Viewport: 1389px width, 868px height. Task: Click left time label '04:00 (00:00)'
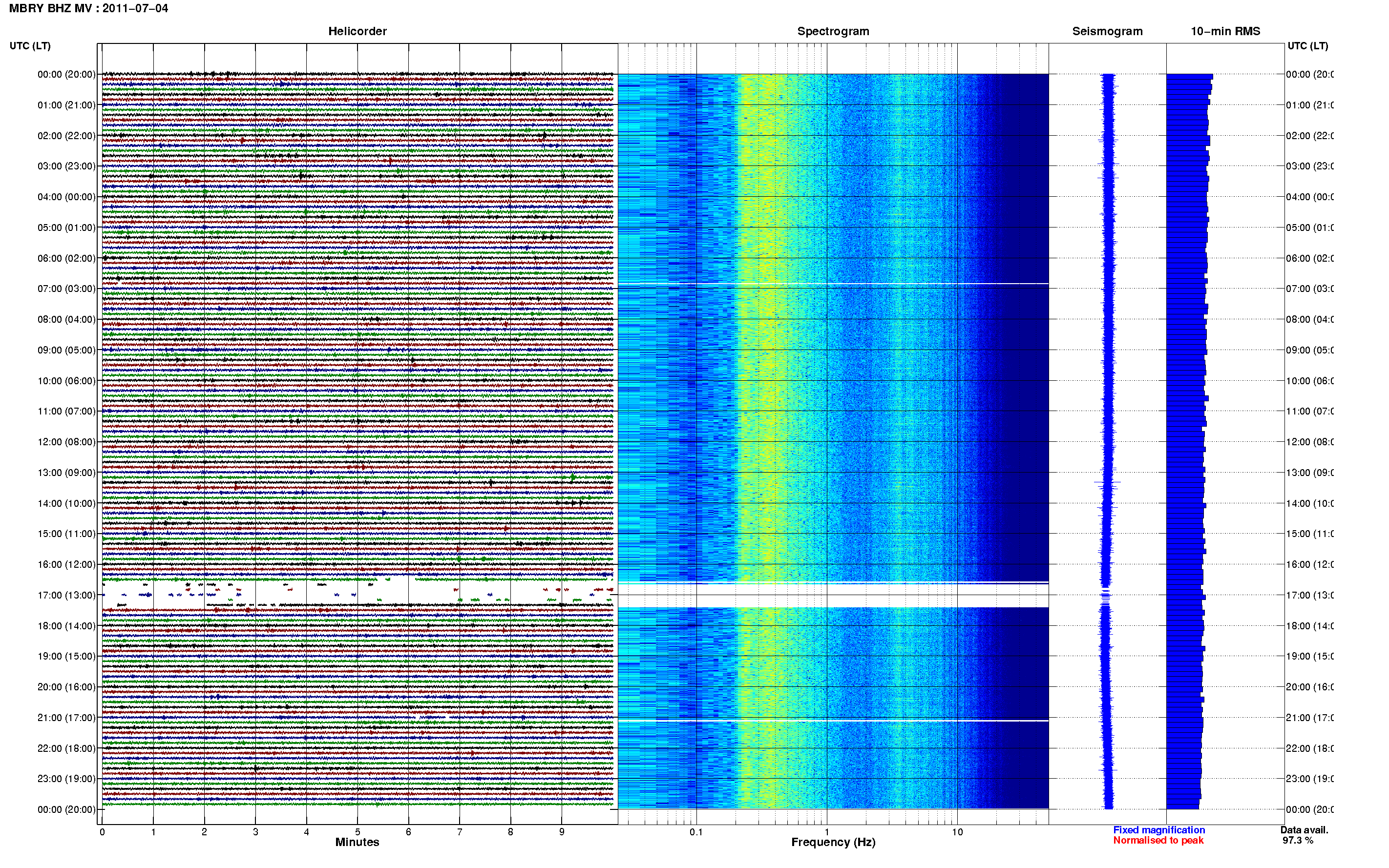[x=66, y=197]
